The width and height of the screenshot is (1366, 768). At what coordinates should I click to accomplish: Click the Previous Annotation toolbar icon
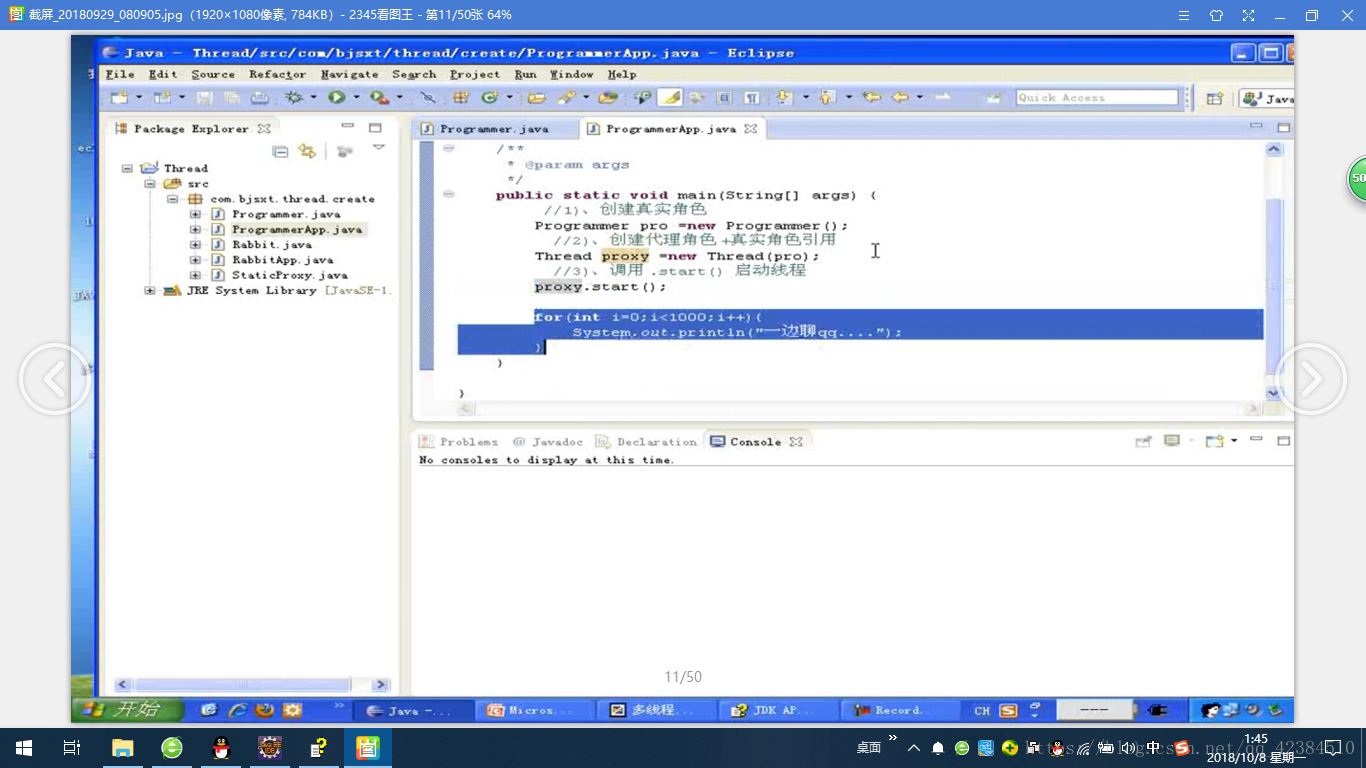point(827,97)
